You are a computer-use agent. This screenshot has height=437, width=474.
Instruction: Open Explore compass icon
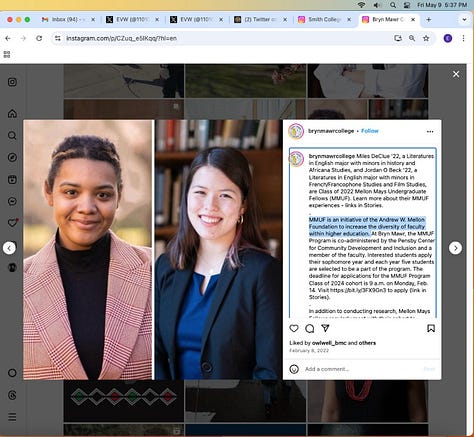12,157
